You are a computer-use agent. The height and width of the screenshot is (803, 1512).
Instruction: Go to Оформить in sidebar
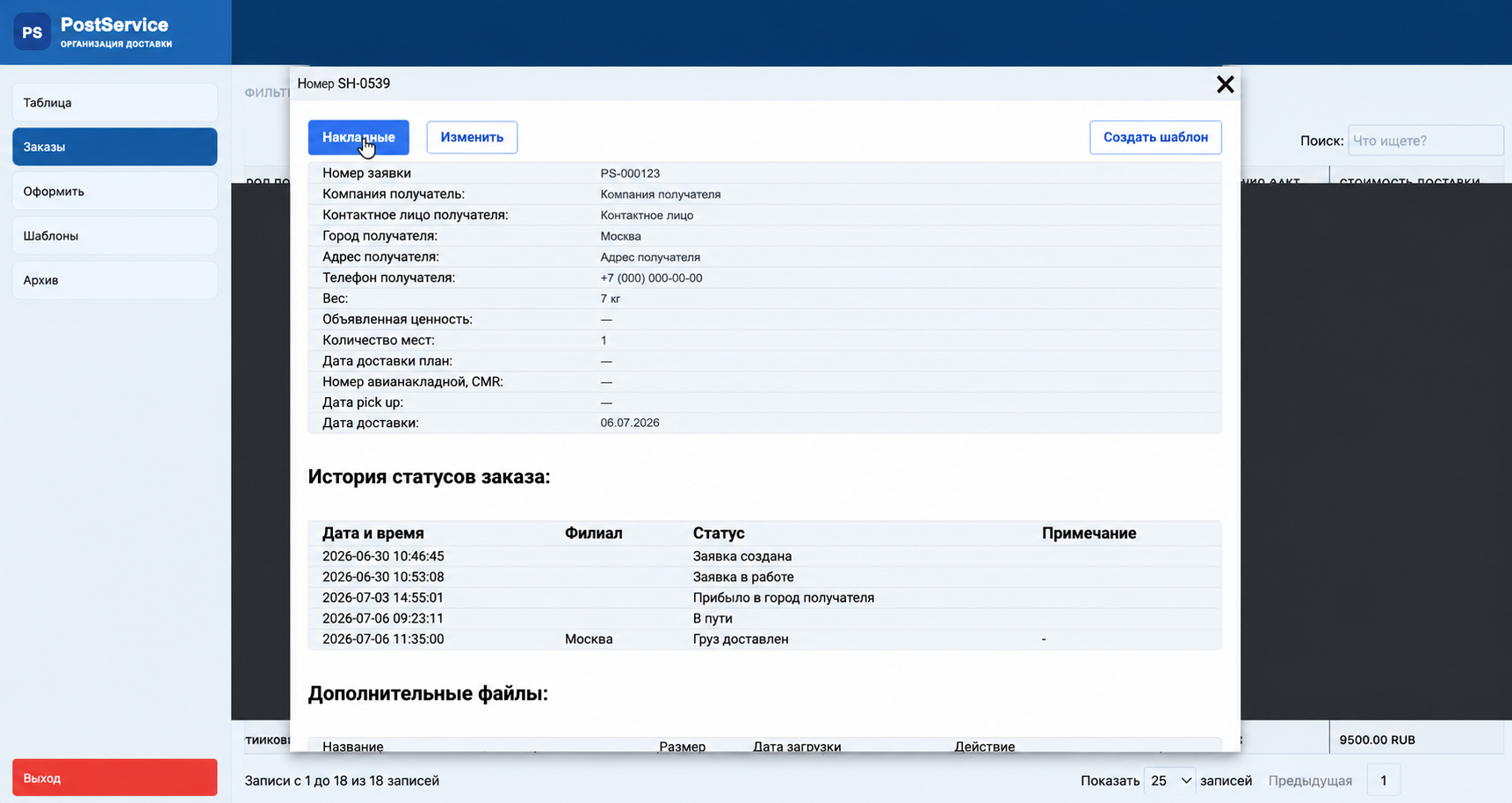pos(115,192)
